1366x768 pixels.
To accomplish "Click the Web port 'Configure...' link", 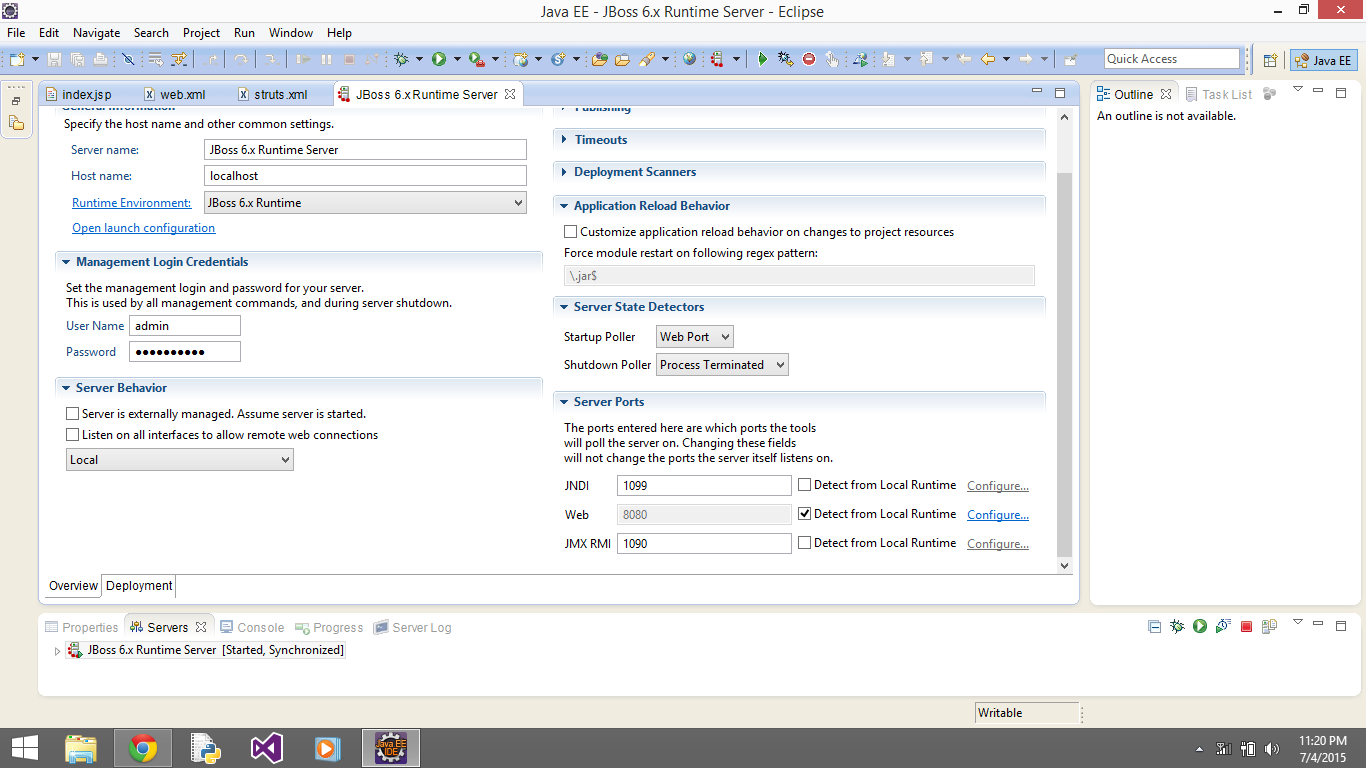I will pyautogui.click(x=998, y=515).
